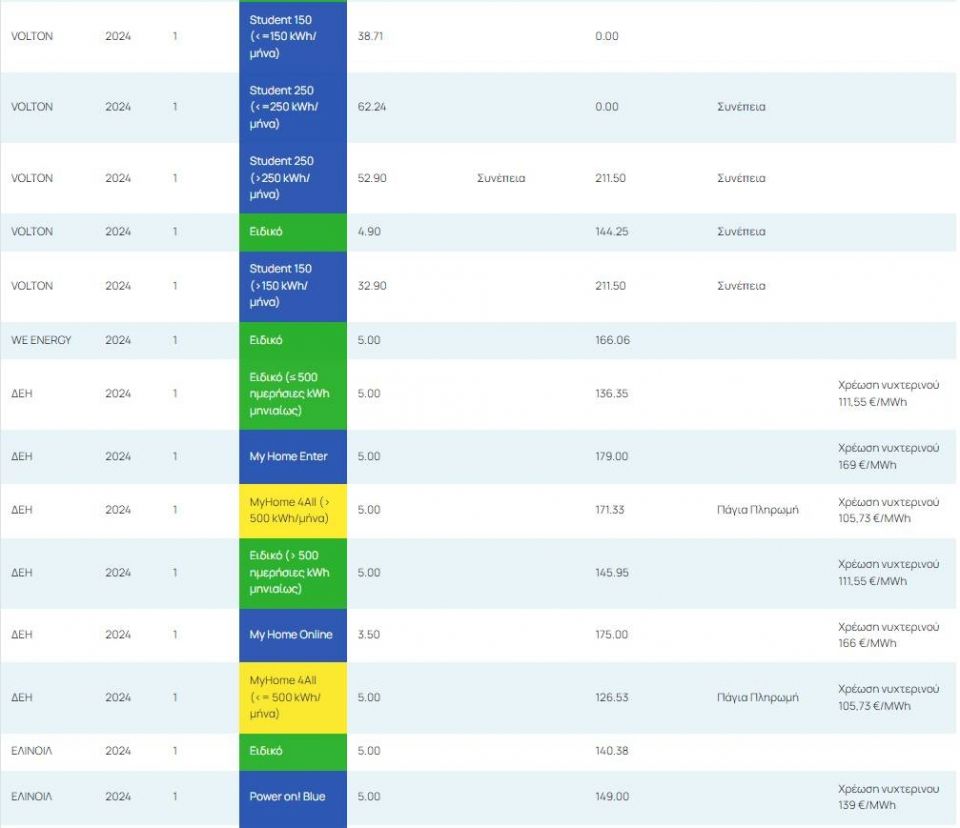Click the Power on! Blue tariff cell
This screenshot has height=828, width=960.
pyautogui.click(x=292, y=797)
